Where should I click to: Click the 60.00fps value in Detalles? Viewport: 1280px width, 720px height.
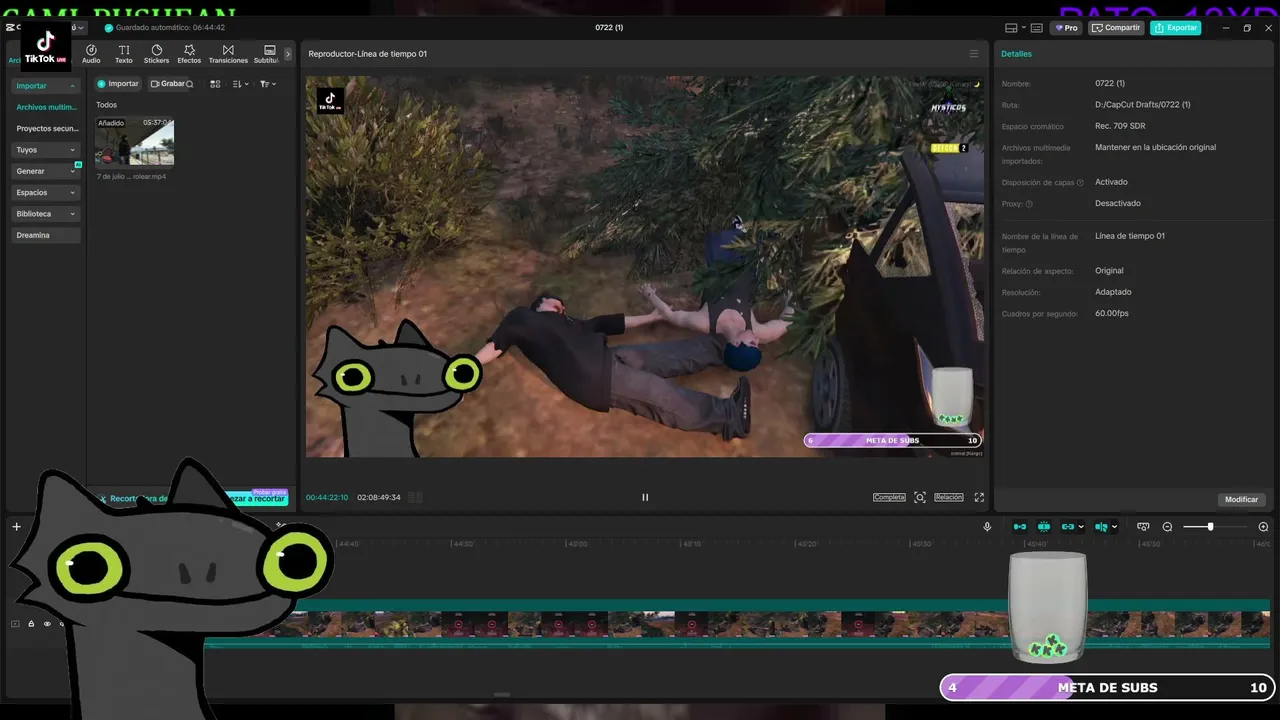(x=1112, y=314)
